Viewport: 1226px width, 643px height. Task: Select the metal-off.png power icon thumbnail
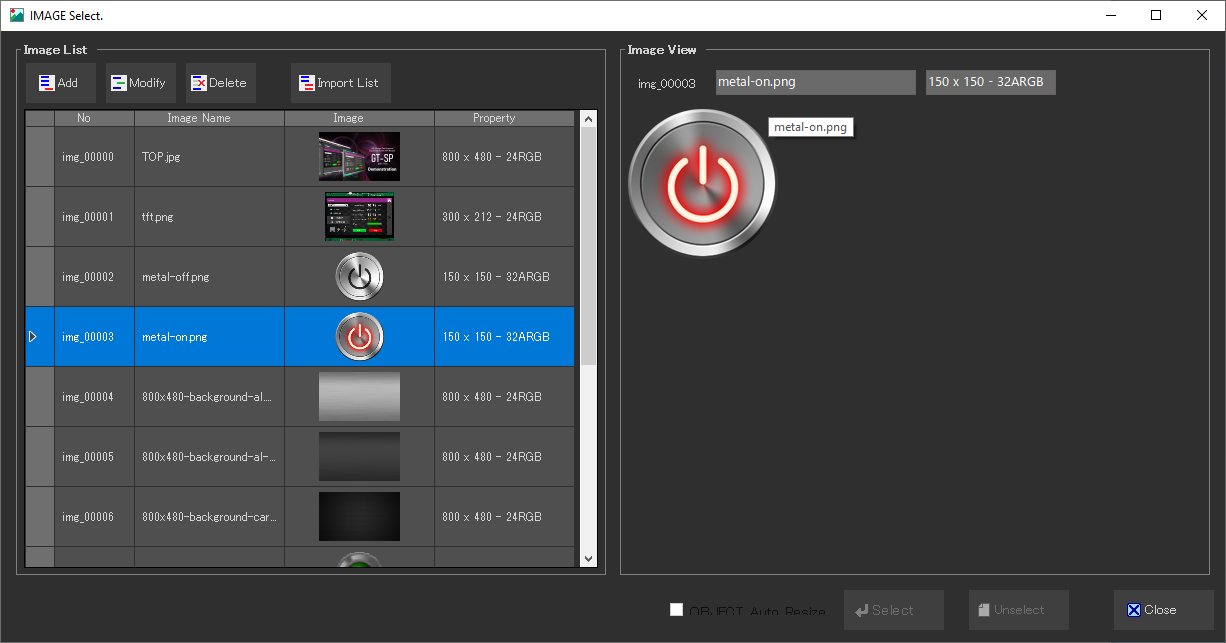coord(359,277)
